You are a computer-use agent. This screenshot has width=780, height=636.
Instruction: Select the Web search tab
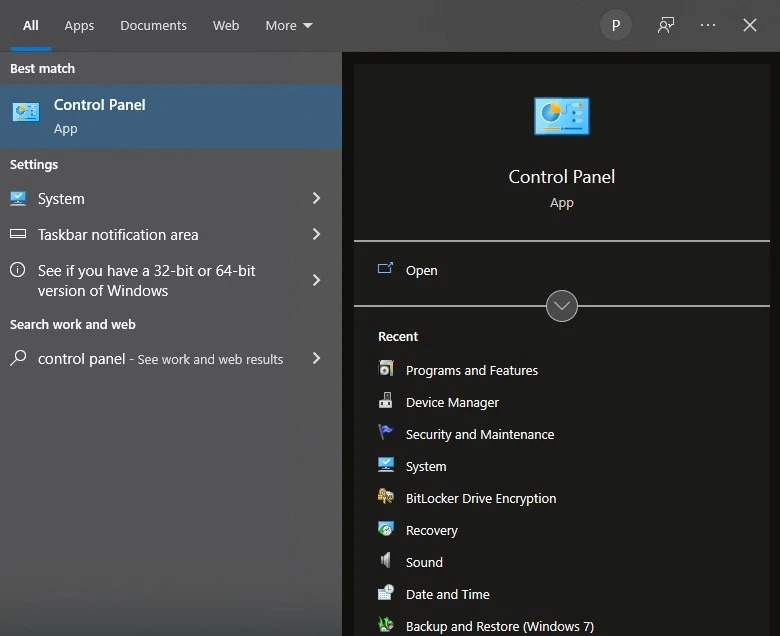[226, 26]
